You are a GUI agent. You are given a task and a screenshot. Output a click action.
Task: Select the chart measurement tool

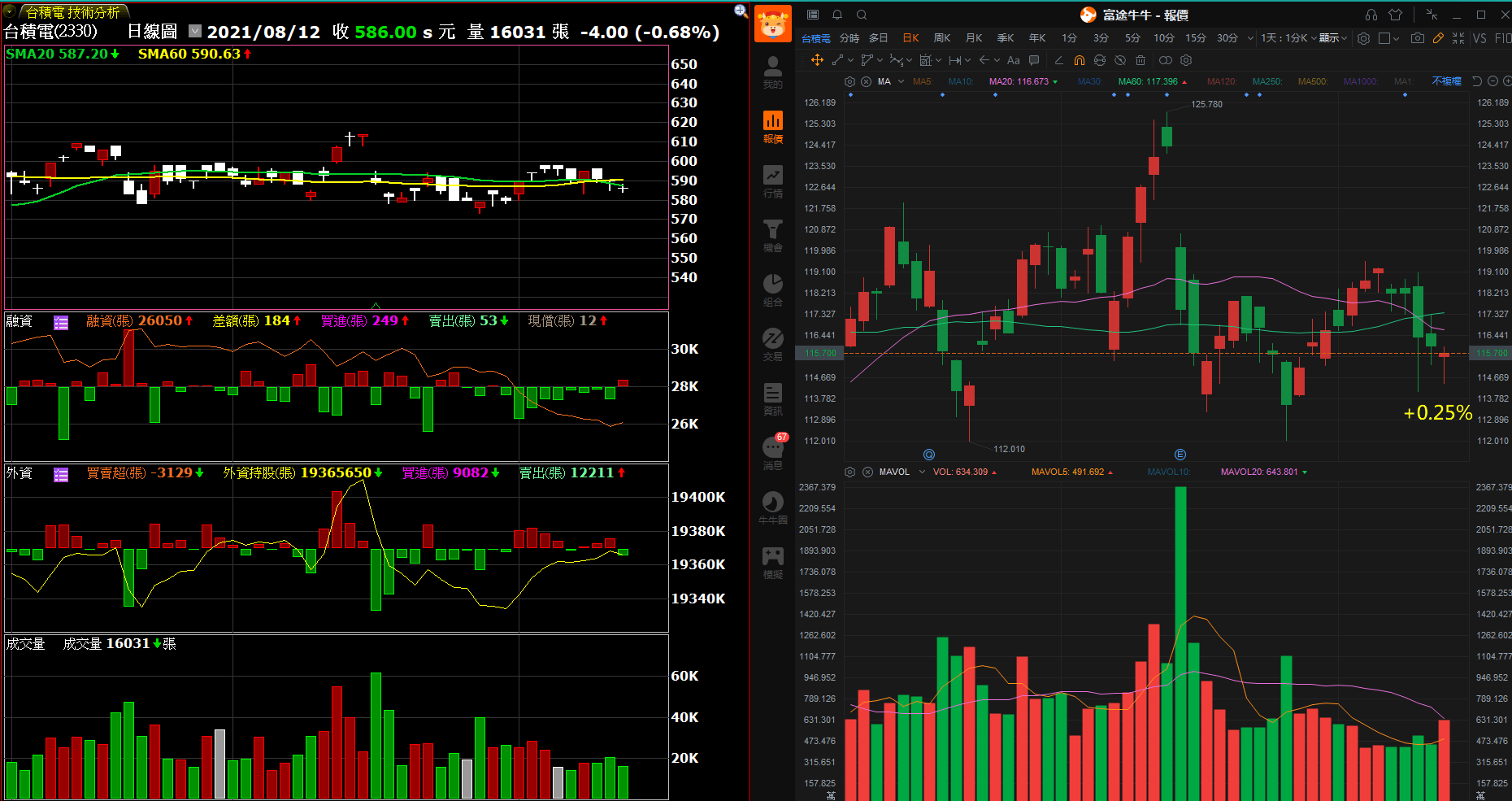tap(925, 60)
